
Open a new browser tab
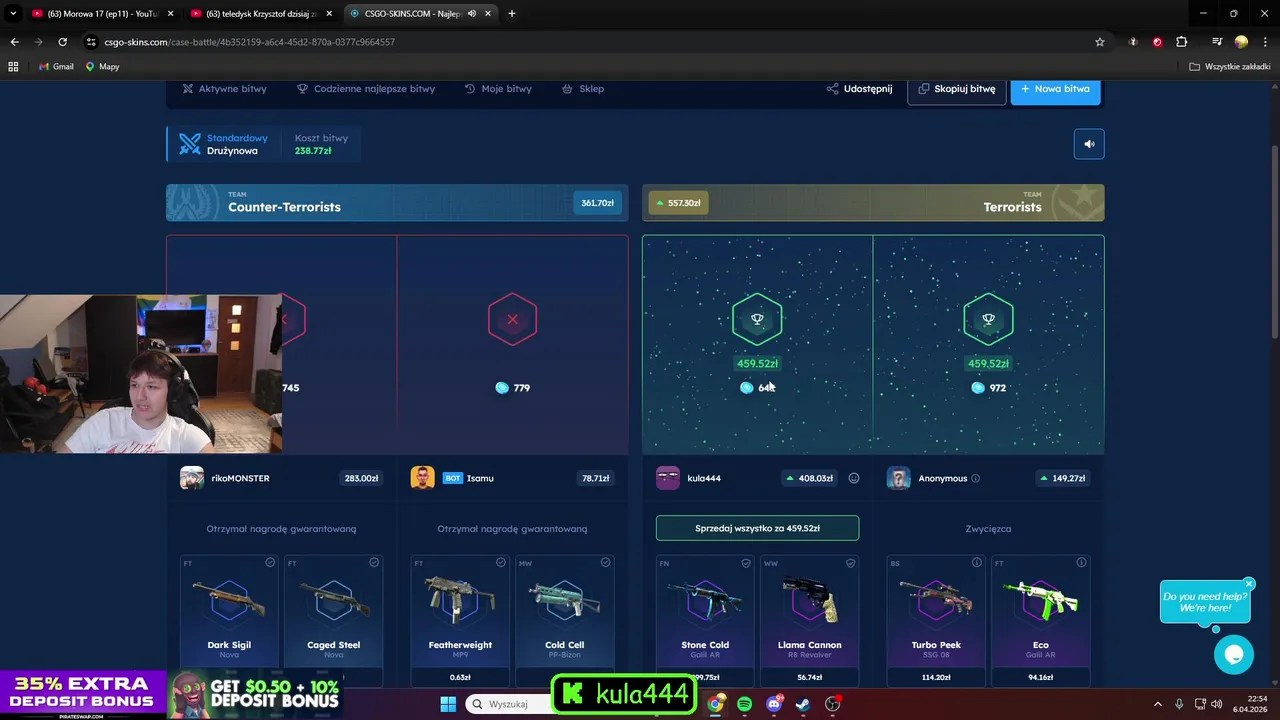tap(512, 14)
